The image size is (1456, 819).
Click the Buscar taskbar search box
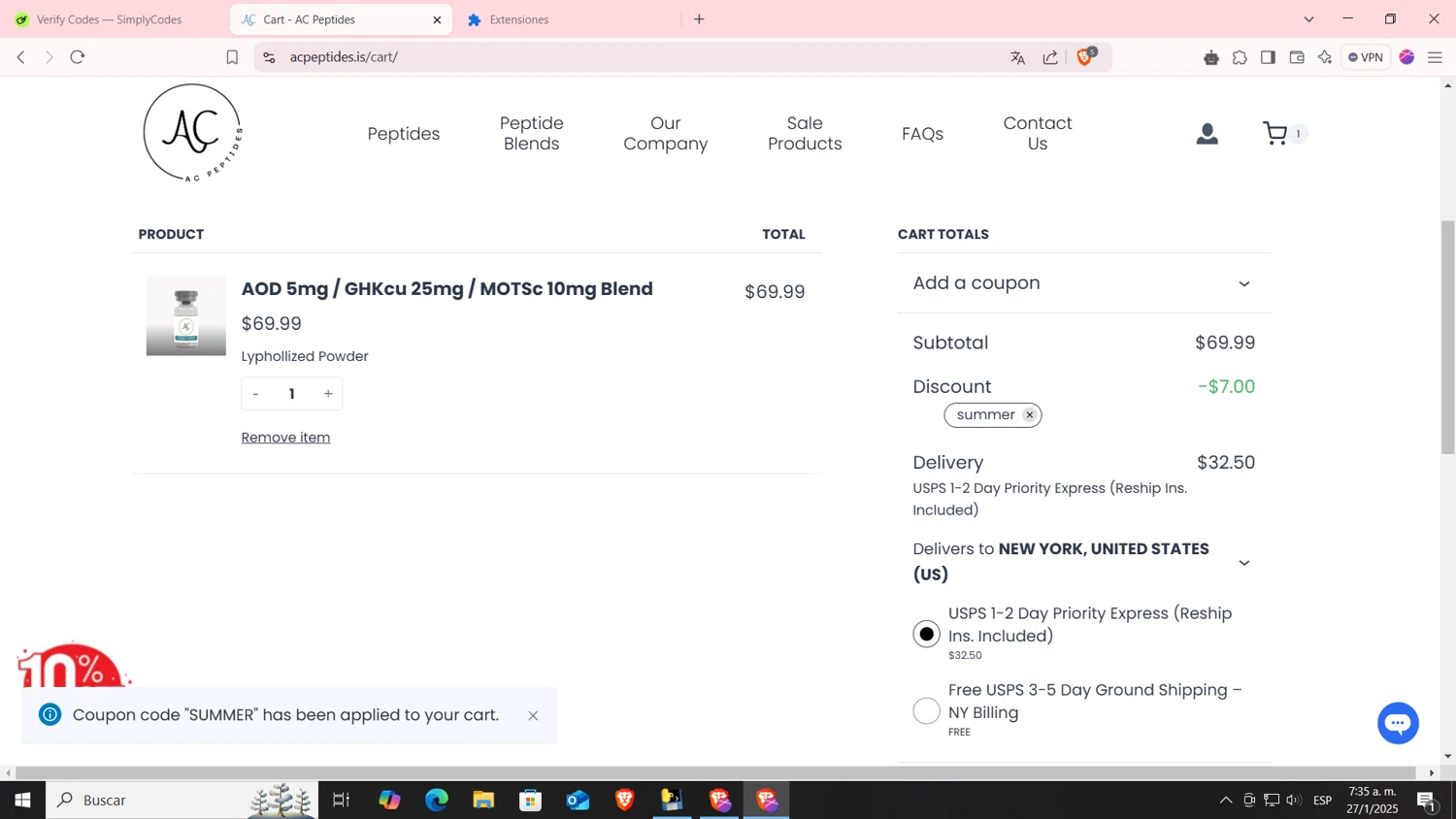(182, 800)
